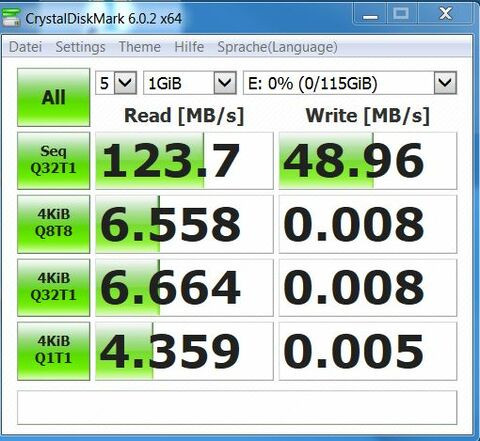Viewport: 480px width, 441px height.
Task: Minimize the CrystalDiskMark window
Action: click(370, 15)
